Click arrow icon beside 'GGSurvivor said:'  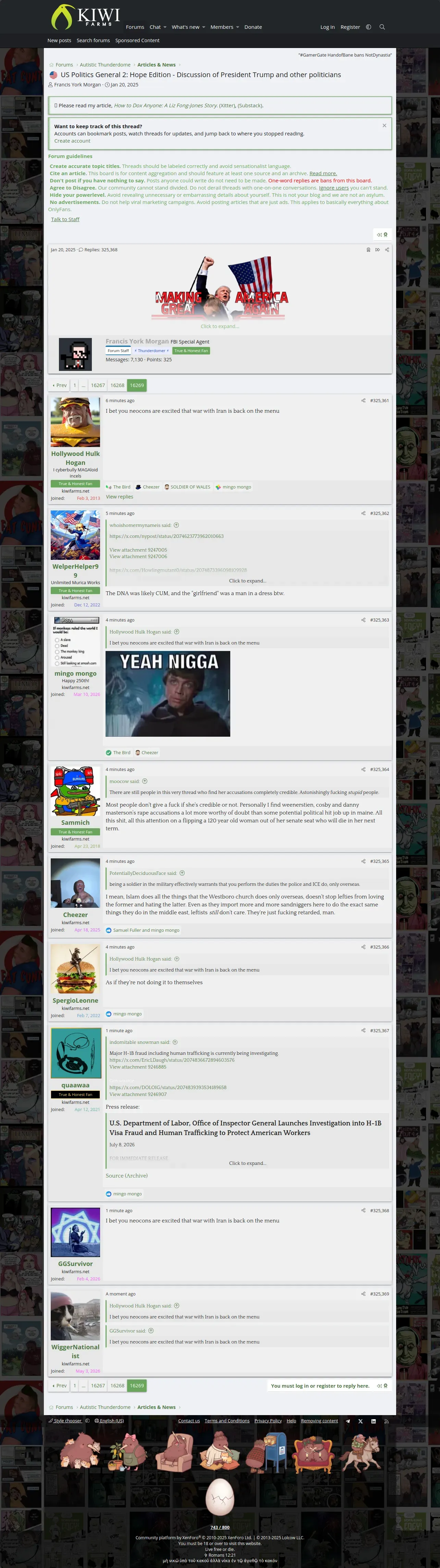click(x=151, y=1331)
